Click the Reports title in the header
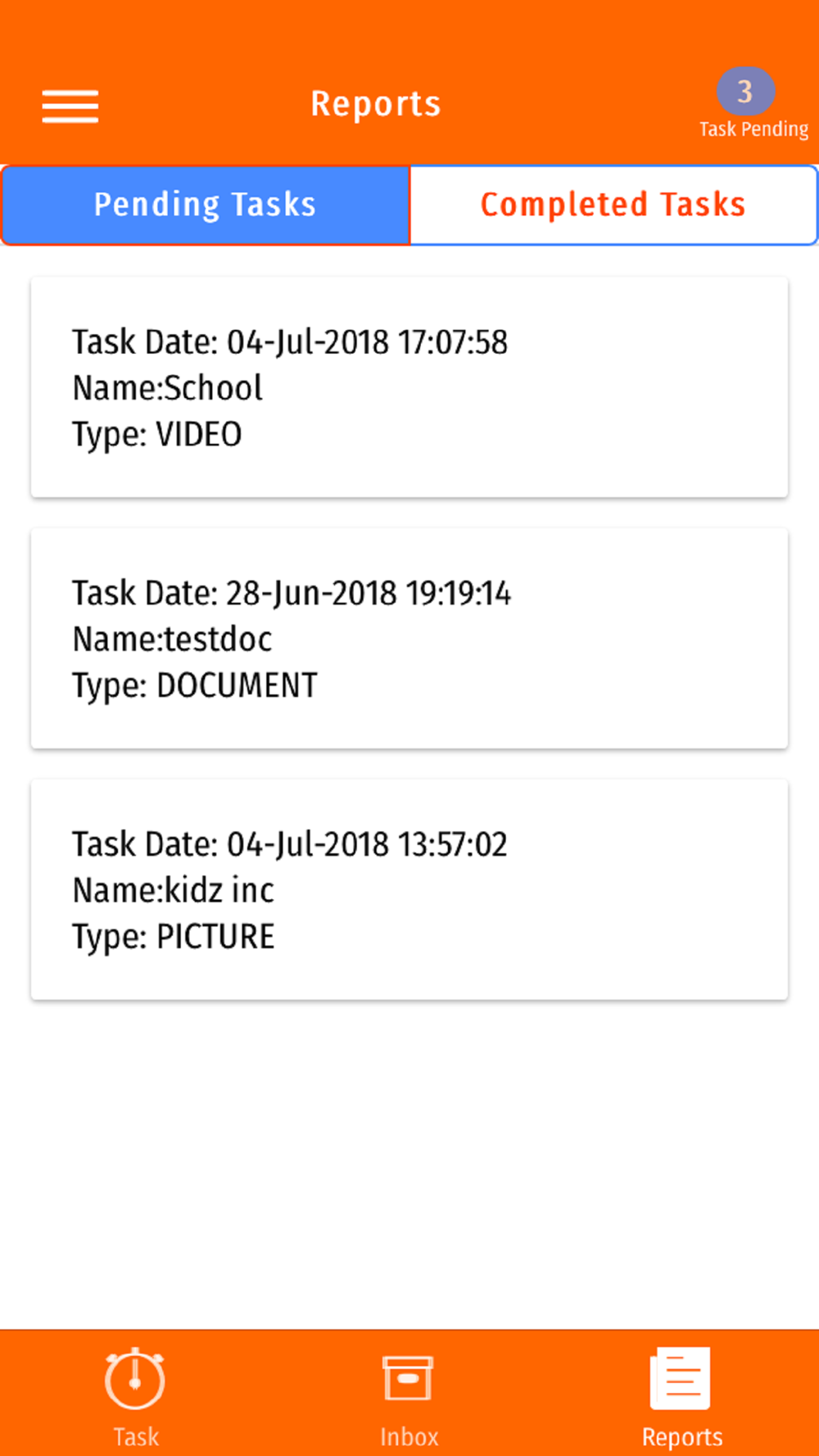Viewport: 819px width, 1456px height. click(376, 104)
